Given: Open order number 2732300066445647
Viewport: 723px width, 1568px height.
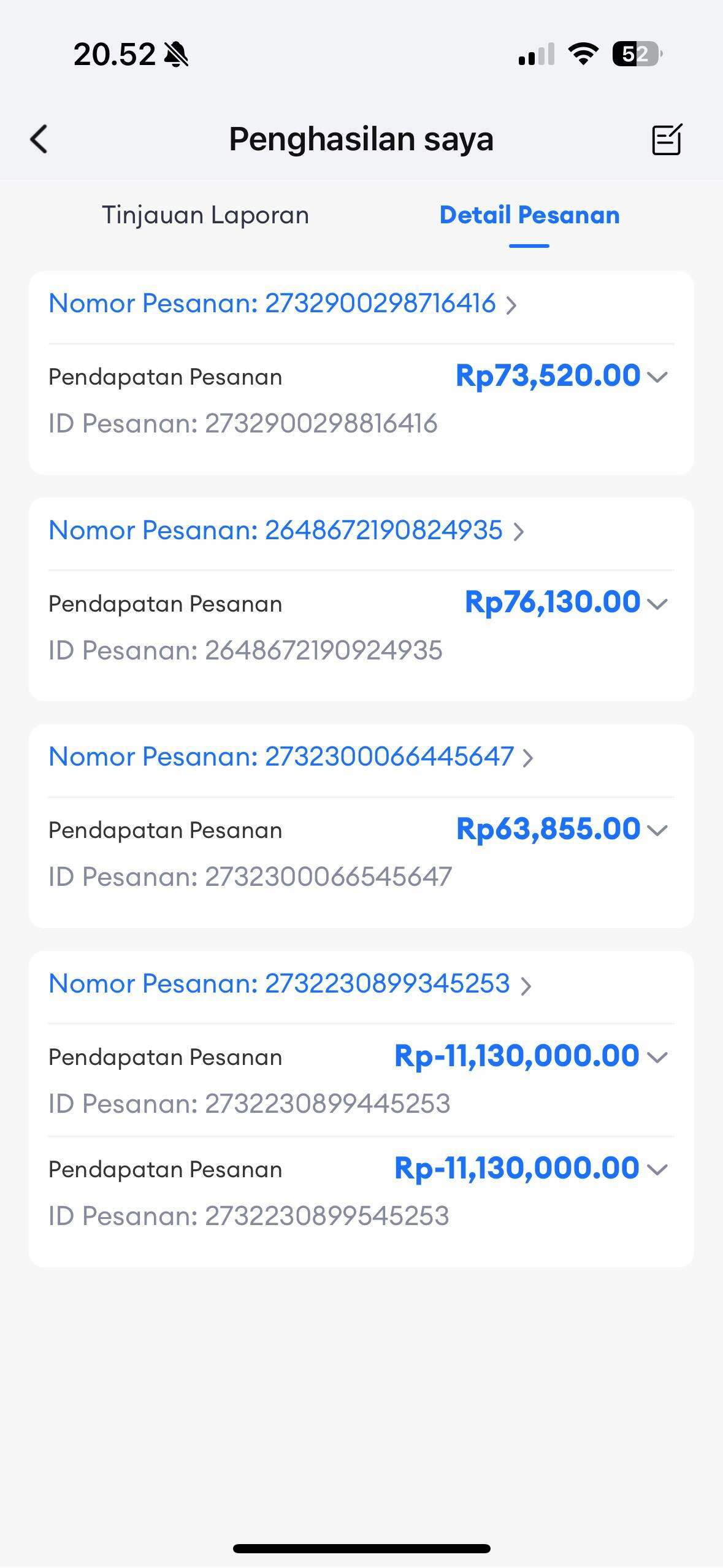Looking at the screenshot, I should click(x=291, y=757).
